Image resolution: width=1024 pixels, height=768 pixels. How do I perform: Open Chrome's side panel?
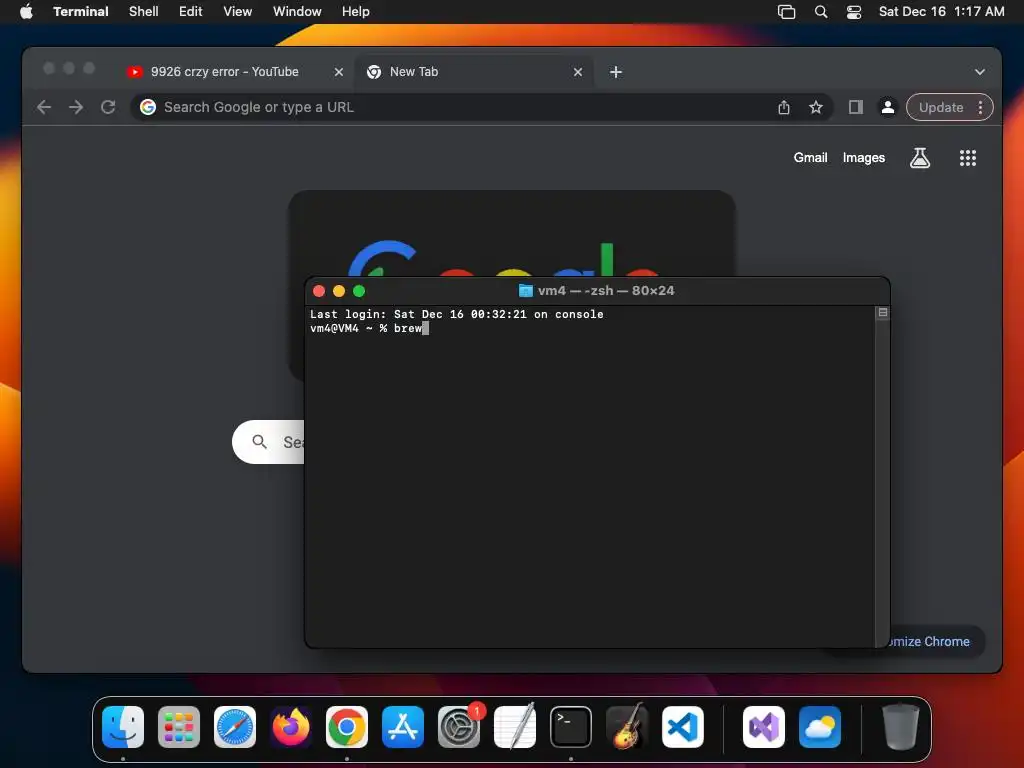[x=856, y=107]
